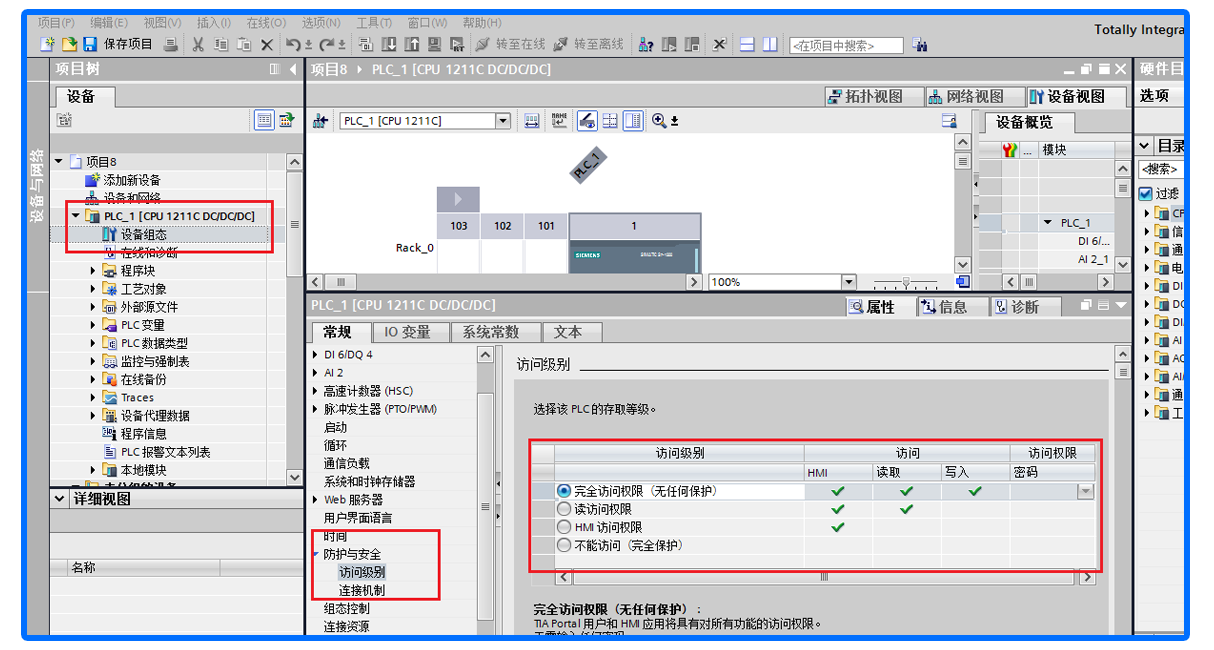The width and height of the screenshot is (1214, 650).
Task: Click the Delete X icon in toolbar
Action: click(267, 44)
